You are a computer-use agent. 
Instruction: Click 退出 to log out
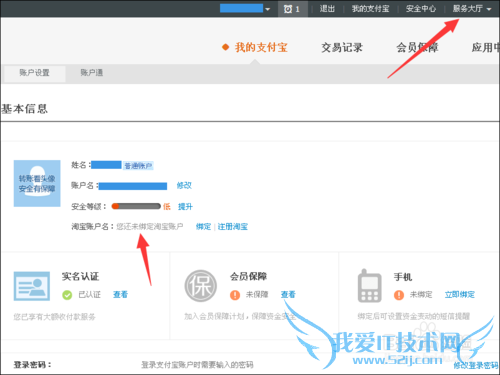(x=327, y=9)
